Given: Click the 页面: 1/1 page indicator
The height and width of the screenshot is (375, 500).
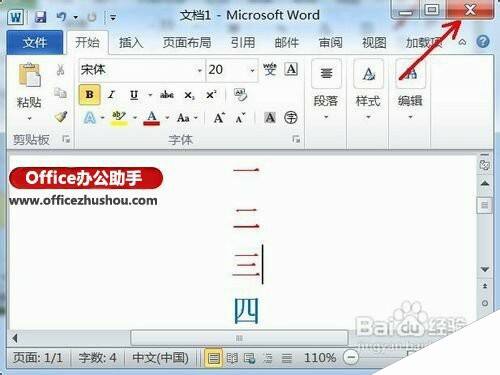Looking at the screenshot, I should coord(38,358).
